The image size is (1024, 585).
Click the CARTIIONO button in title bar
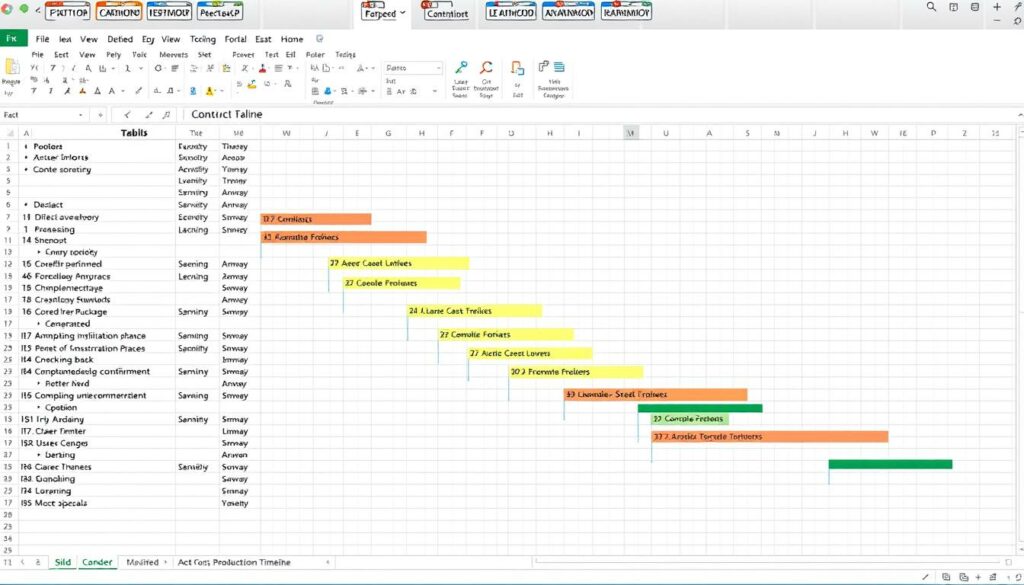coord(119,12)
